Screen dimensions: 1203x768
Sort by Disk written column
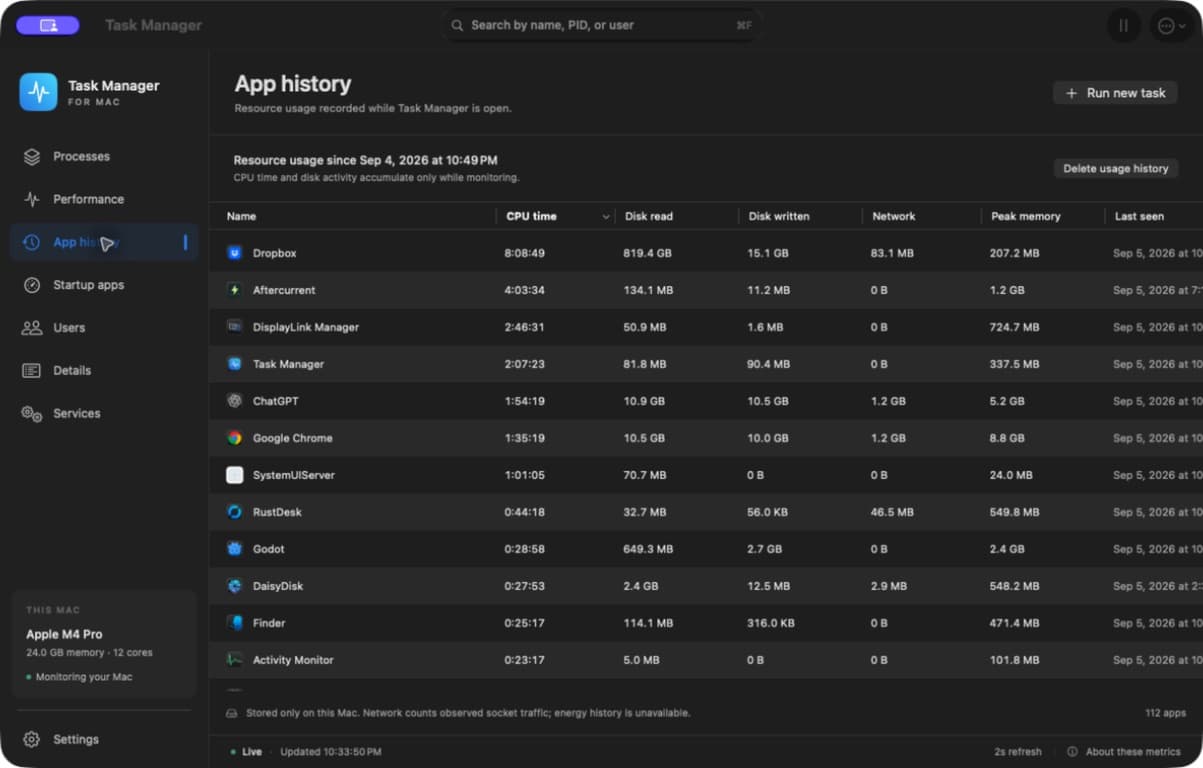[779, 216]
